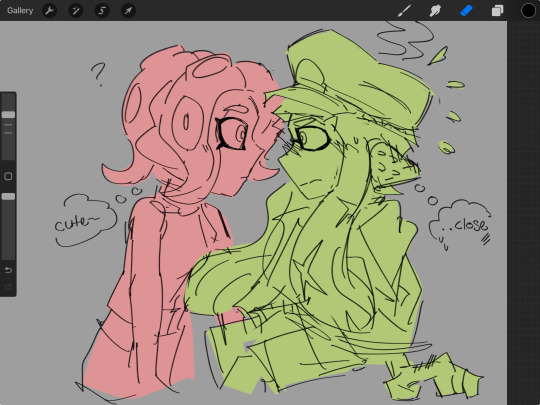Select the Eraser tool

coord(467,11)
